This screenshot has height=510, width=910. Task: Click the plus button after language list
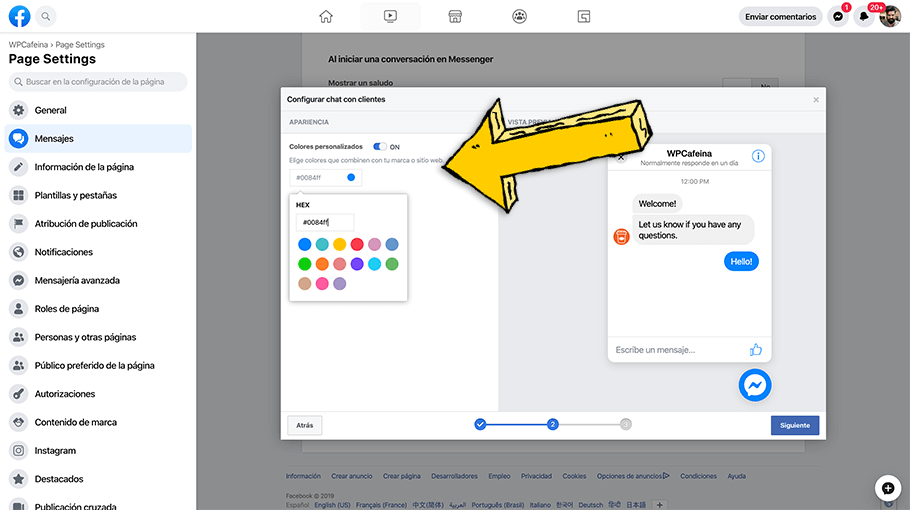coord(659,505)
